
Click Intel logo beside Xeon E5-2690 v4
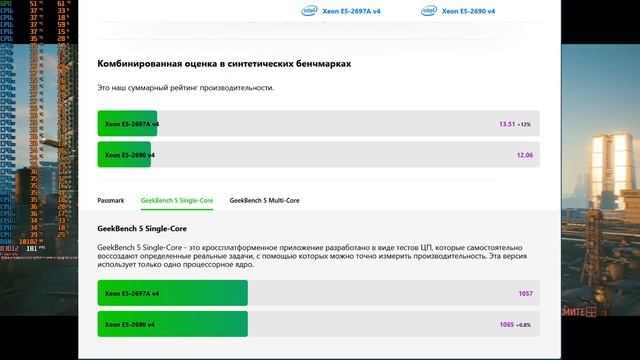429,11
